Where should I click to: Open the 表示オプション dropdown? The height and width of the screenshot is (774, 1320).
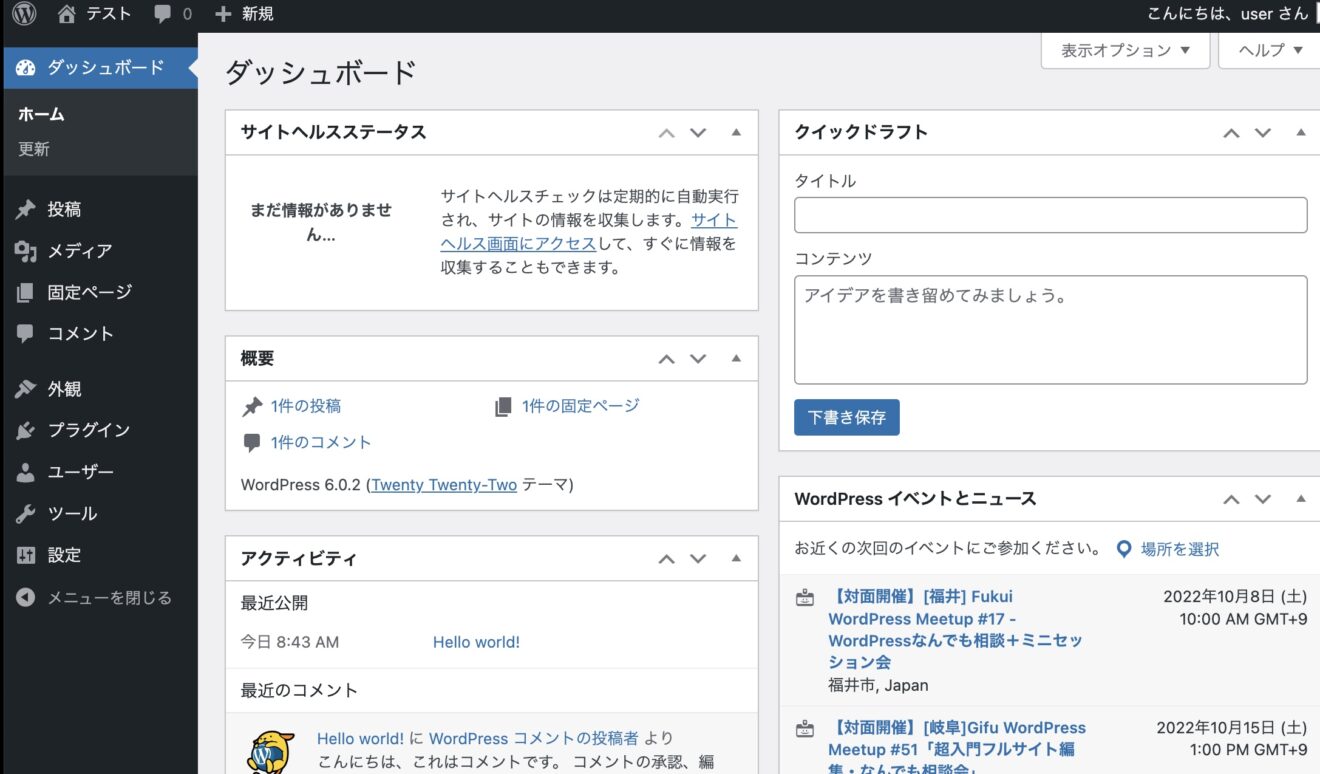pos(1124,50)
